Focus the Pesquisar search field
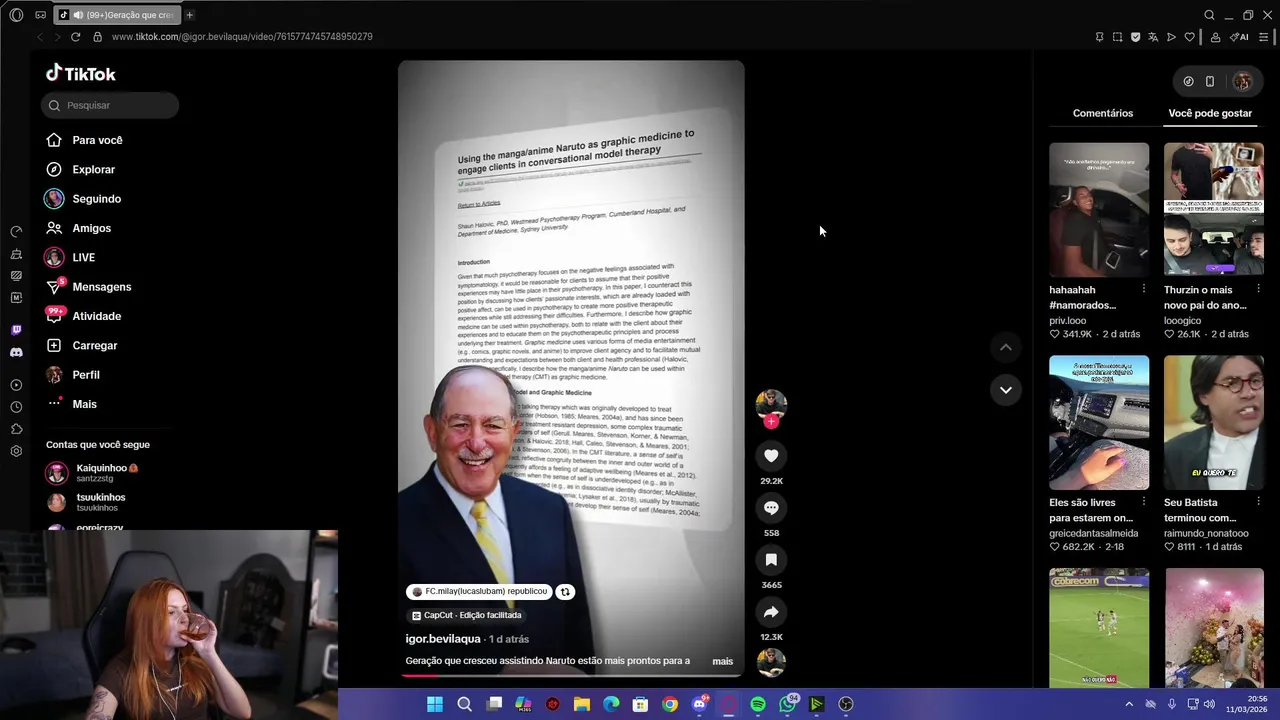 [x=110, y=105]
